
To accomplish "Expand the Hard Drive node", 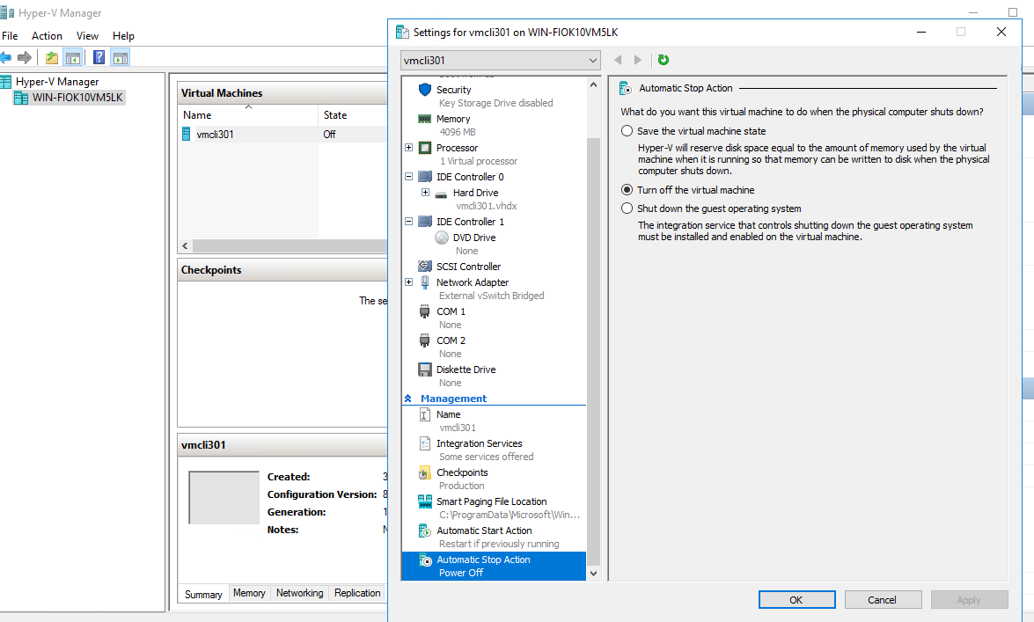I will tap(425, 193).
